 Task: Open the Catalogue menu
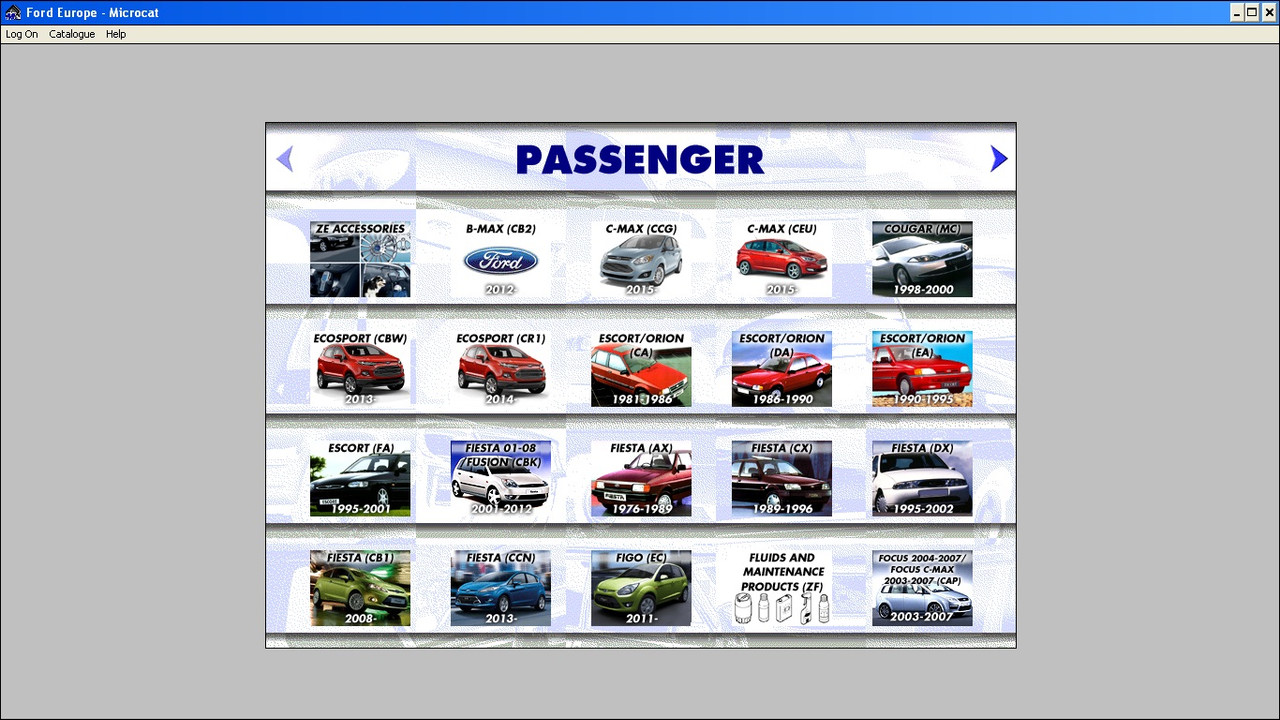tap(72, 34)
